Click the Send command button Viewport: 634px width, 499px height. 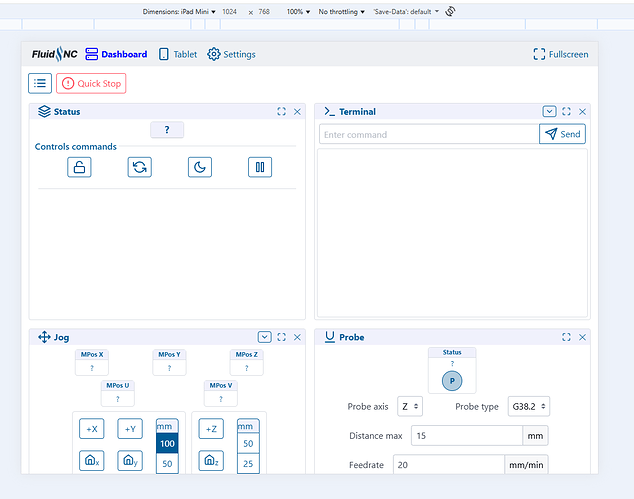point(562,134)
